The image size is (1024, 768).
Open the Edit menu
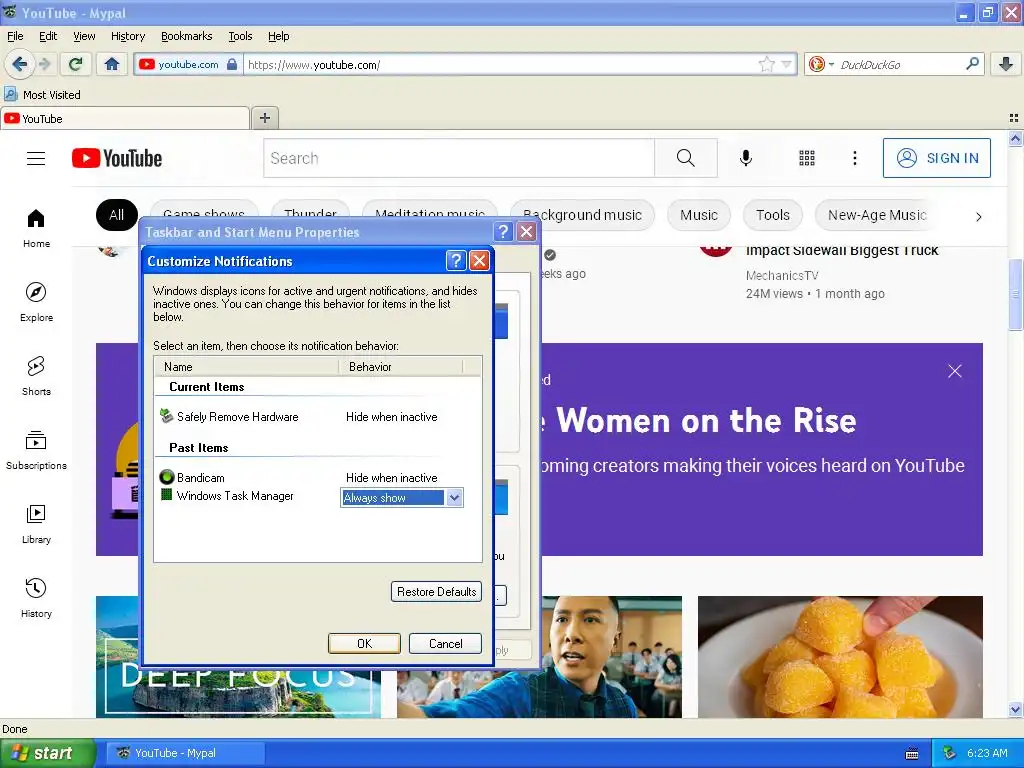point(48,36)
